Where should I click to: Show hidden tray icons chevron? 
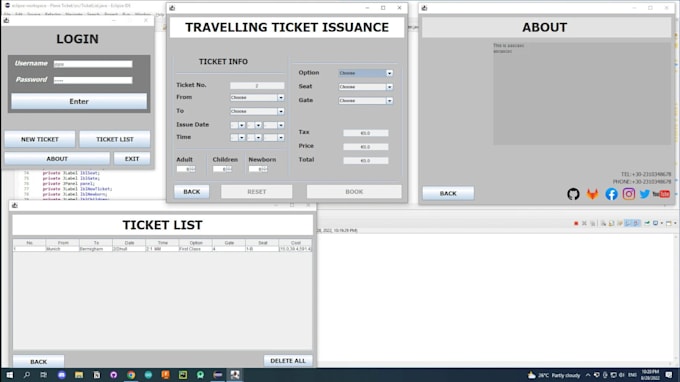click(588, 375)
